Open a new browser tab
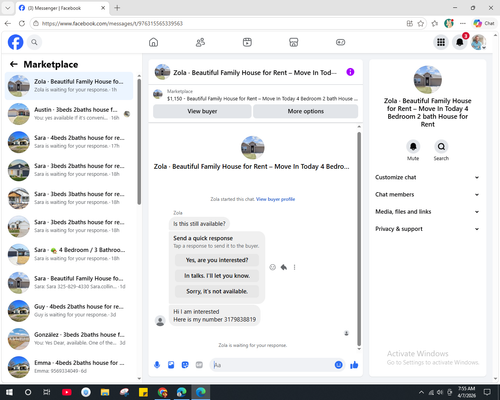 [117, 8]
